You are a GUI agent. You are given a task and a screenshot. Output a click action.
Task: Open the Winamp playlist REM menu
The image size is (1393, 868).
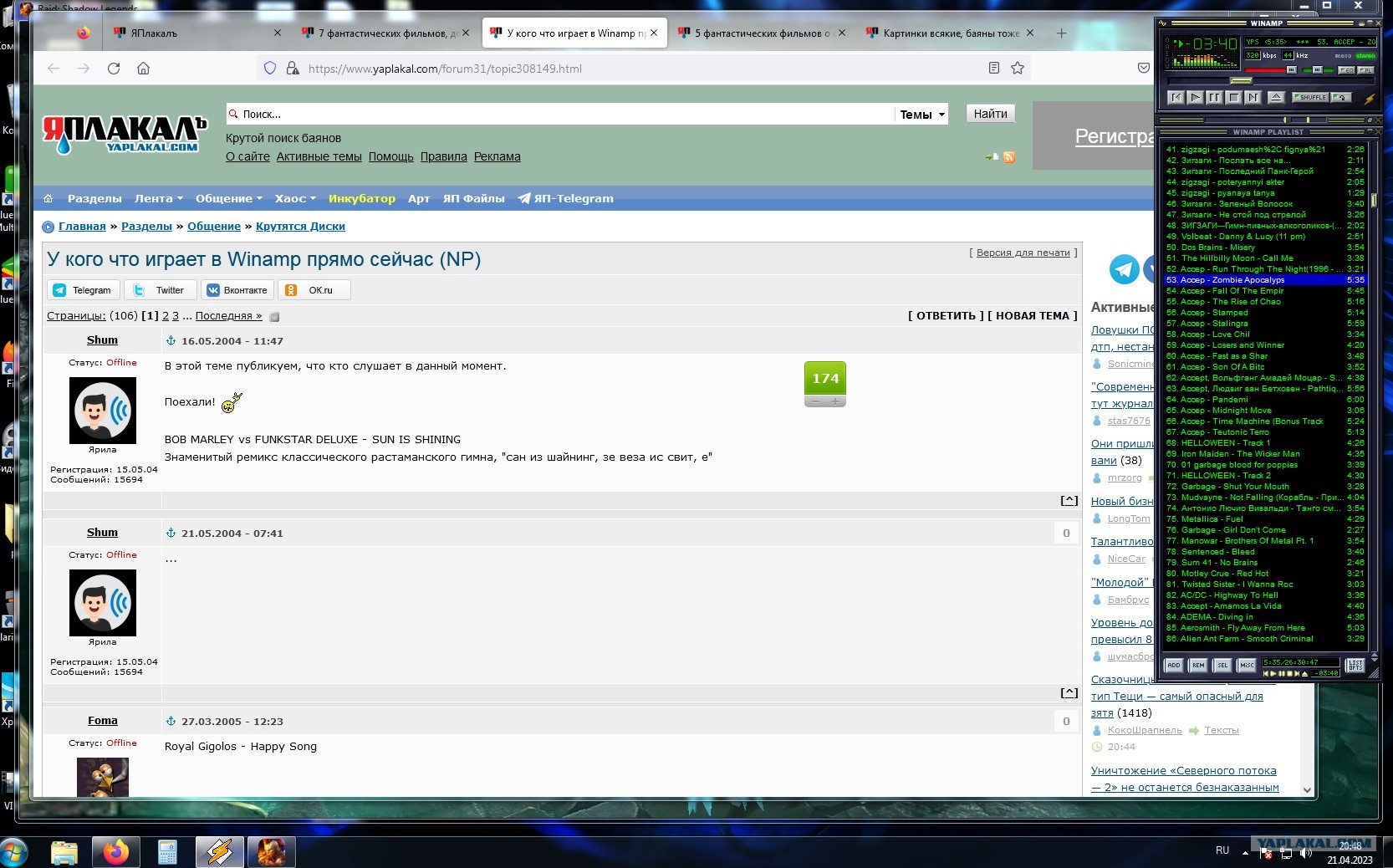(x=1198, y=666)
